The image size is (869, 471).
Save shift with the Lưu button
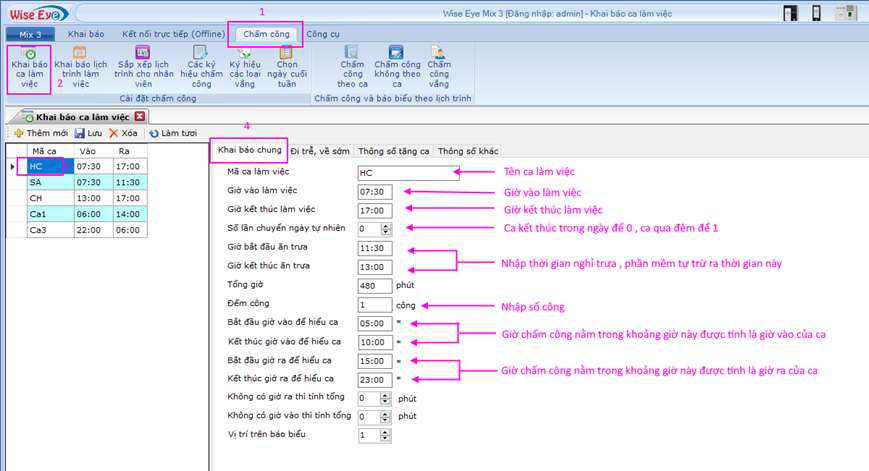pos(89,133)
